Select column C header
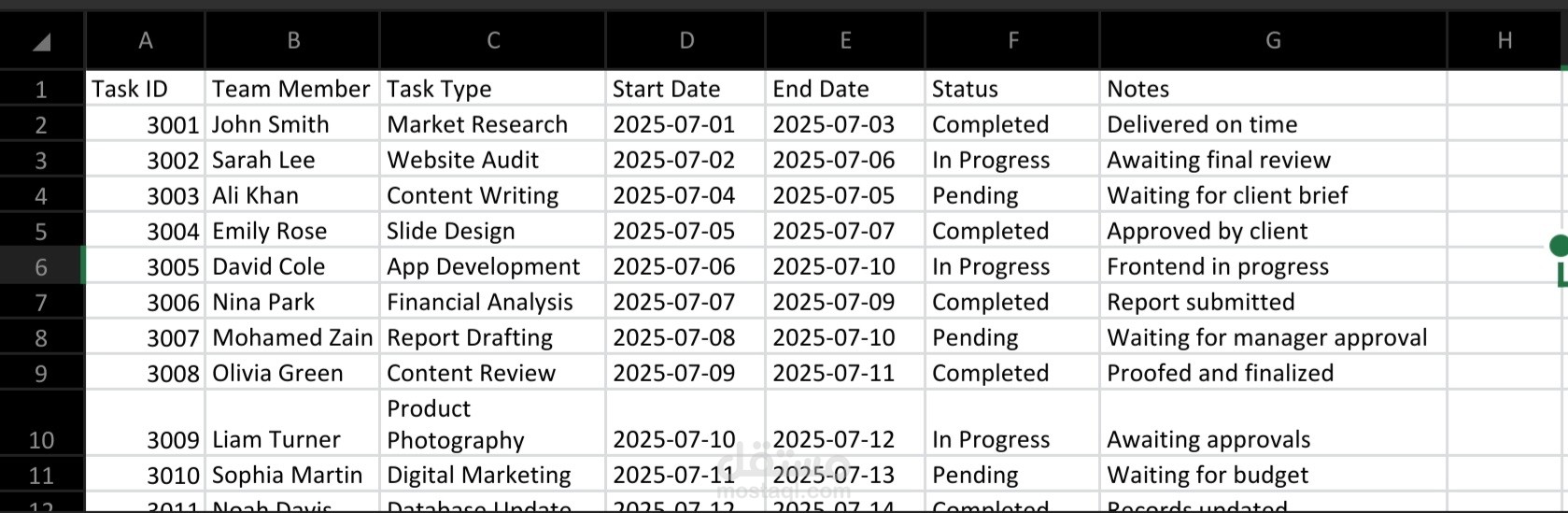 (x=493, y=40)
